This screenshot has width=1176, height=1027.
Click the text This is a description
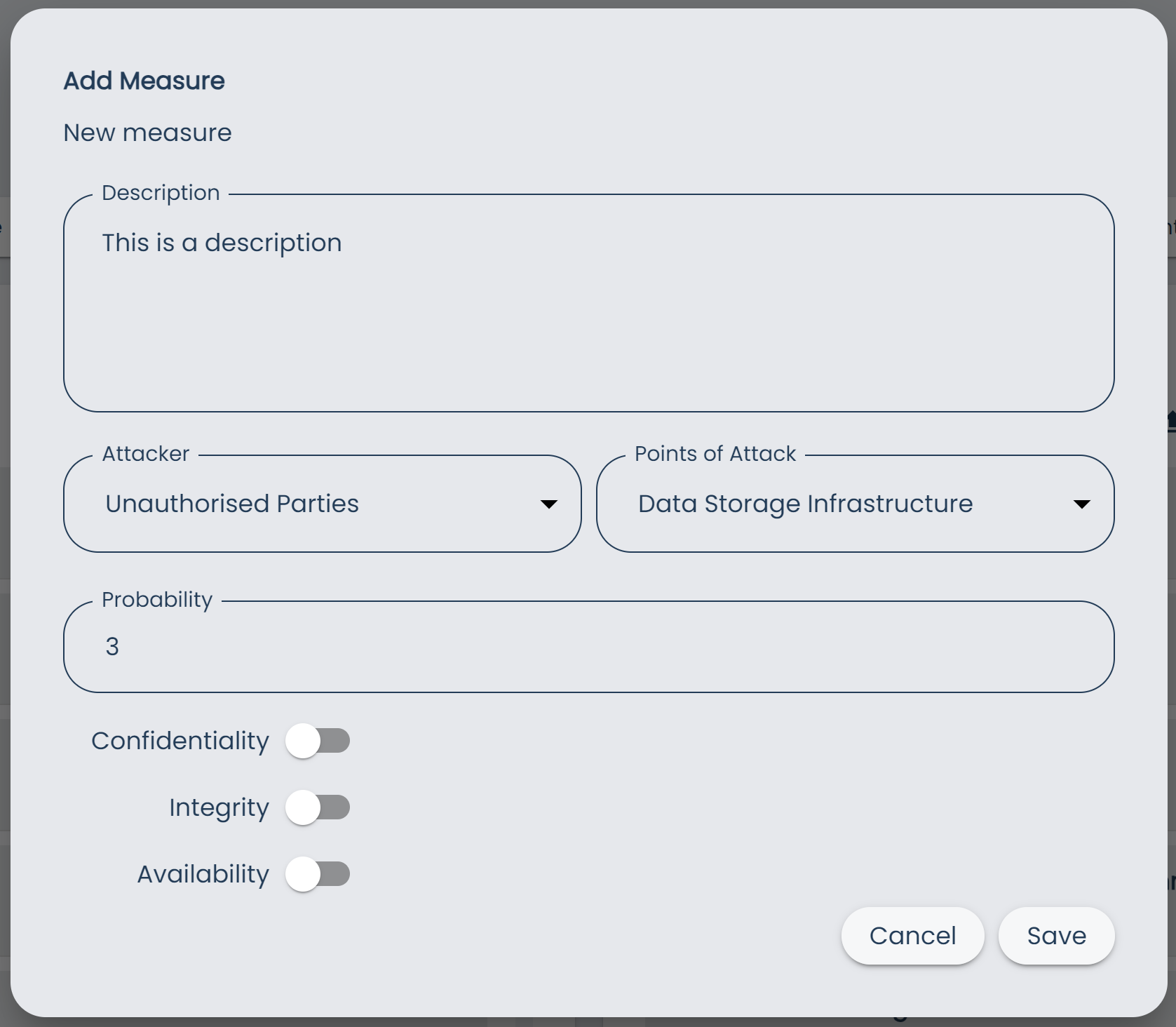point(222,242)
